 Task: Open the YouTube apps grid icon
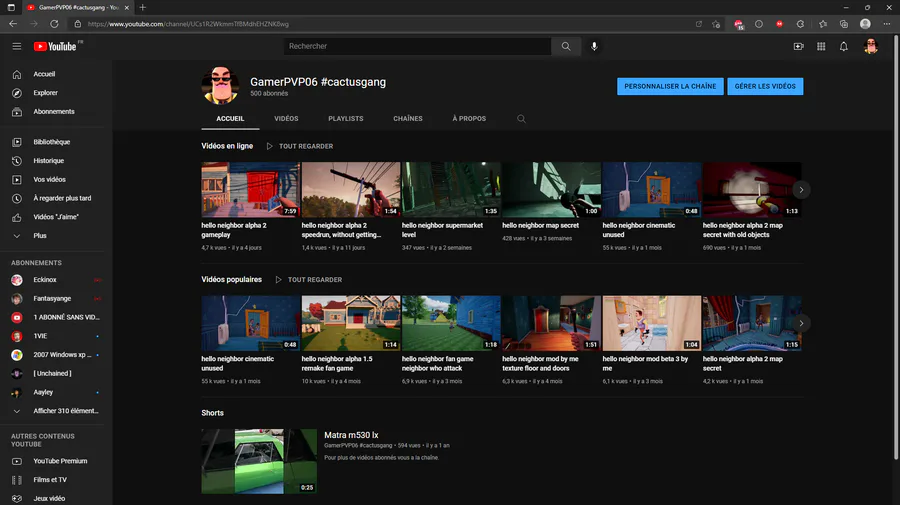tap(821, 46)
